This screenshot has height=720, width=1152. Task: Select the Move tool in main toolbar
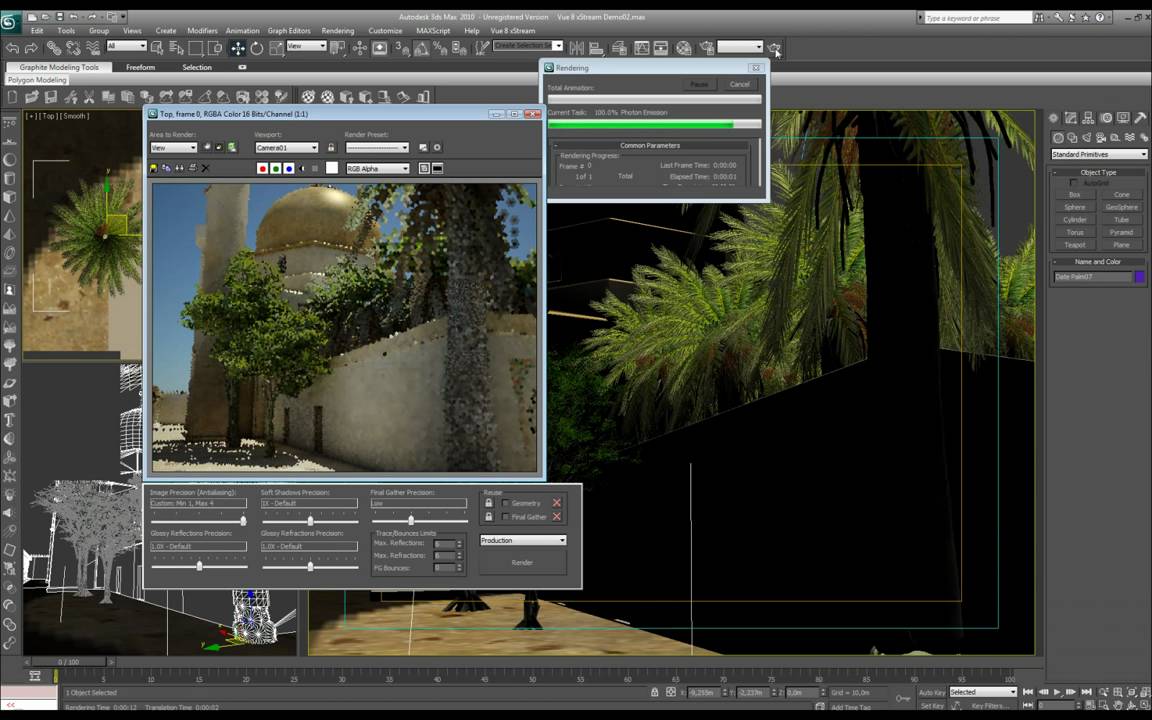point(237,48)
